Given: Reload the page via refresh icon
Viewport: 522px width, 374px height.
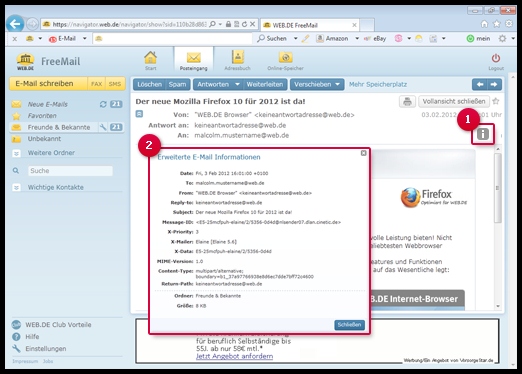Looking at the screenshot, I should (244, 24).
